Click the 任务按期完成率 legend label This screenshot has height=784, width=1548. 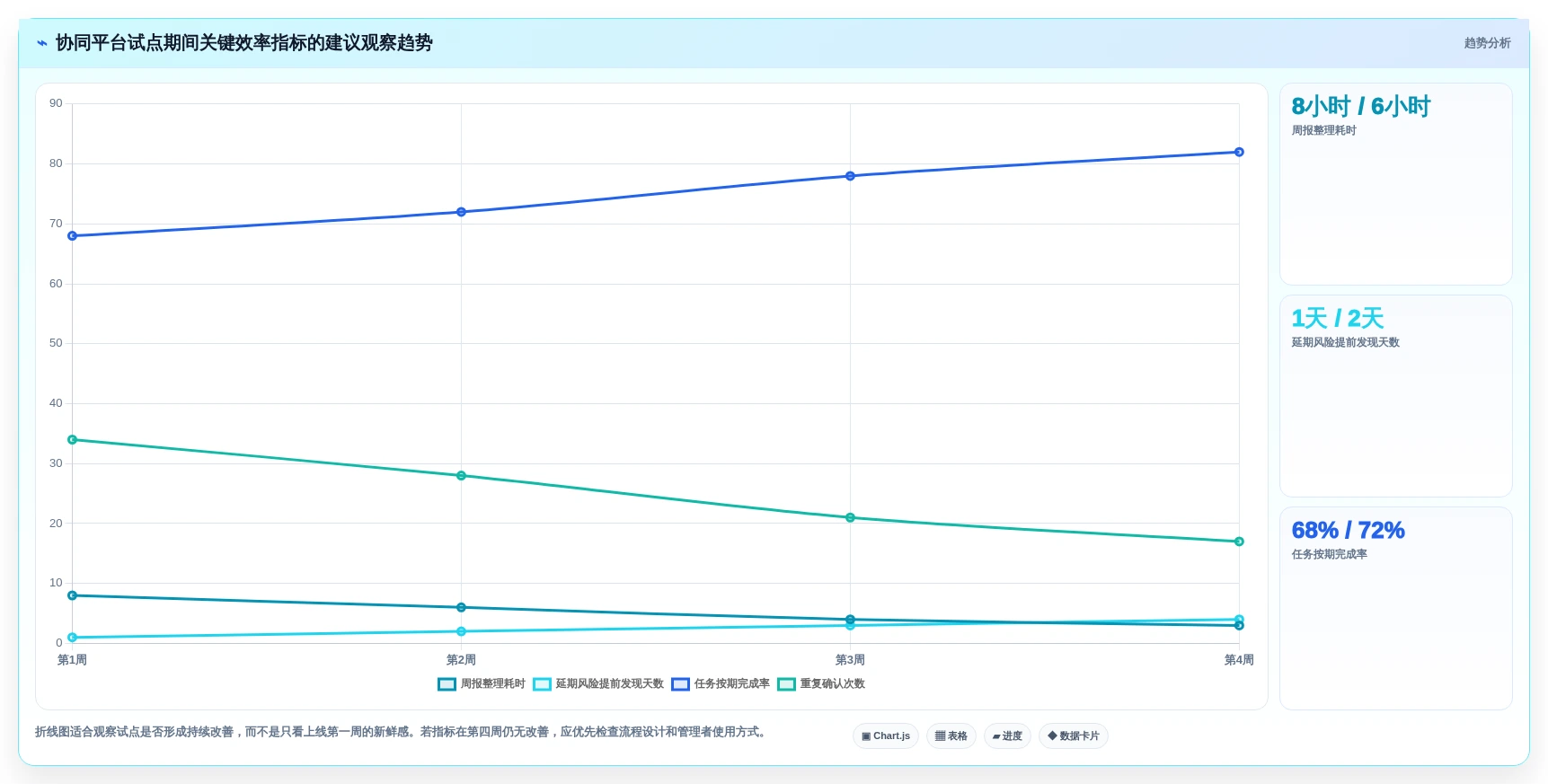[x=732, y=684]
